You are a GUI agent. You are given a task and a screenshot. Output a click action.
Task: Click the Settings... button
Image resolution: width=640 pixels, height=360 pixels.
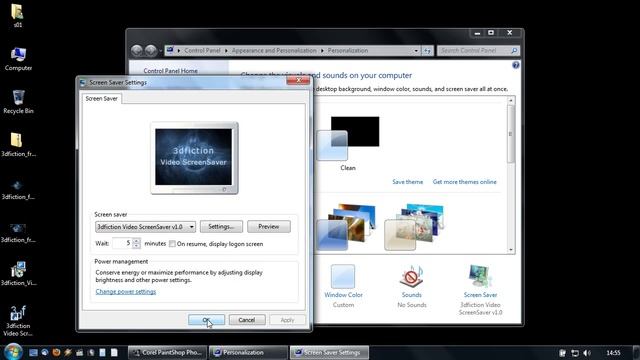click(221, 227)
